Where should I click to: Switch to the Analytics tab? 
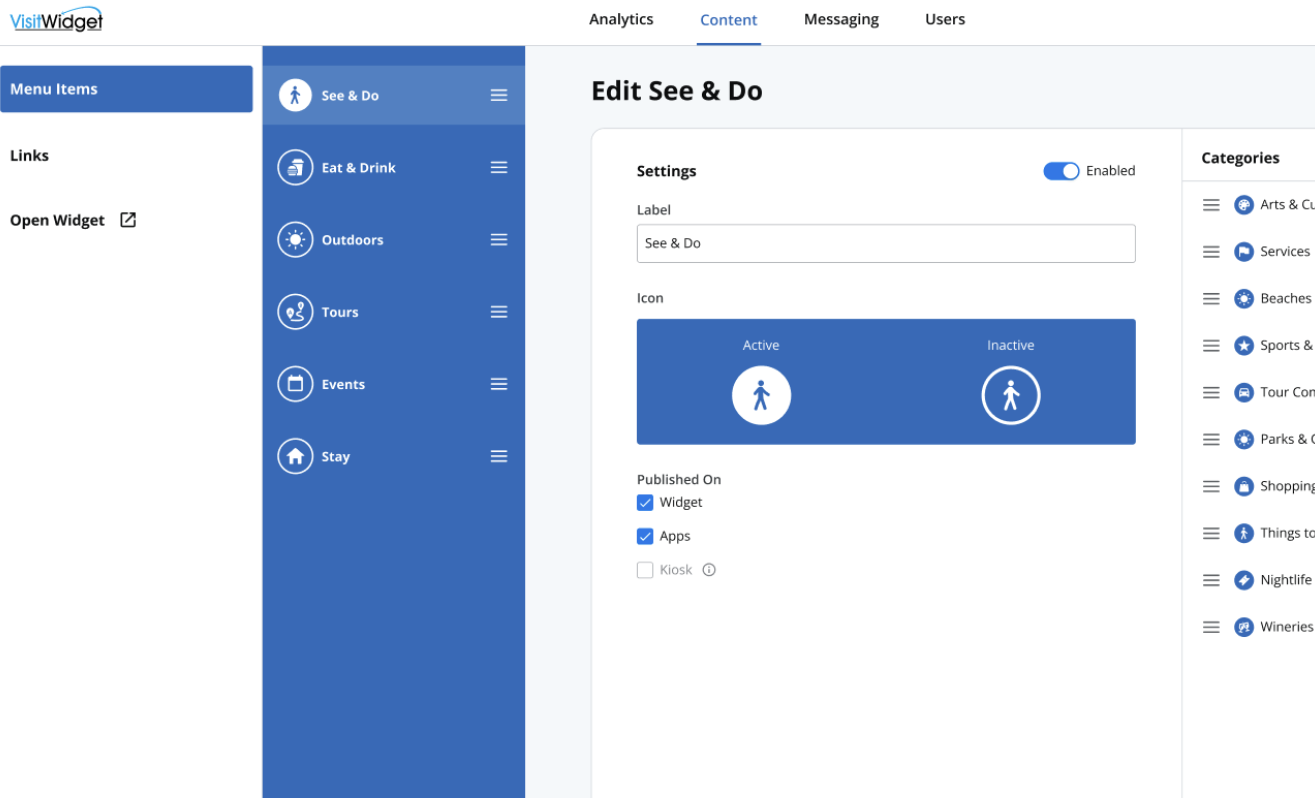click(620, 19)
